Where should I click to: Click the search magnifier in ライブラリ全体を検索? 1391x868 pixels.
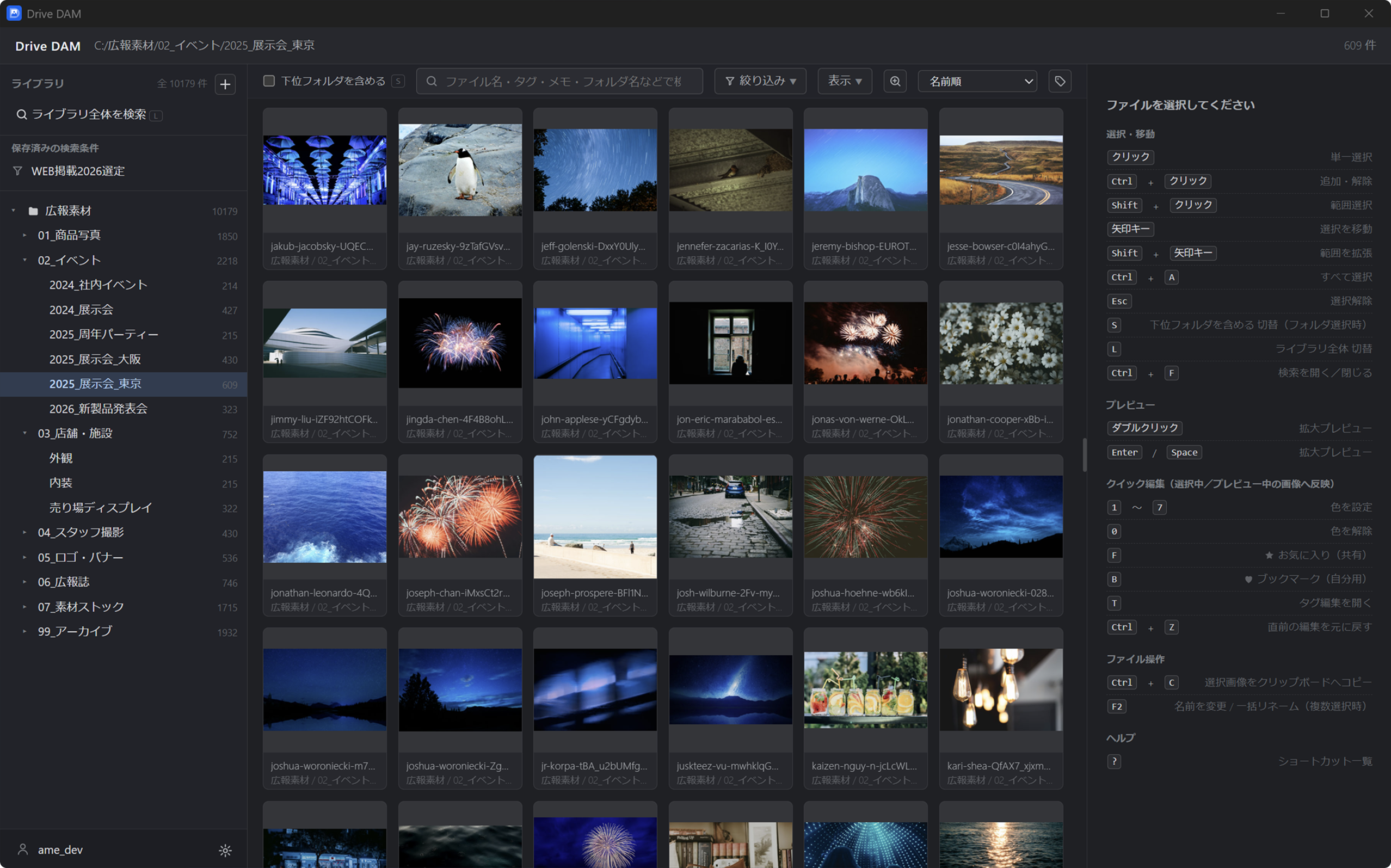(21, 114)
